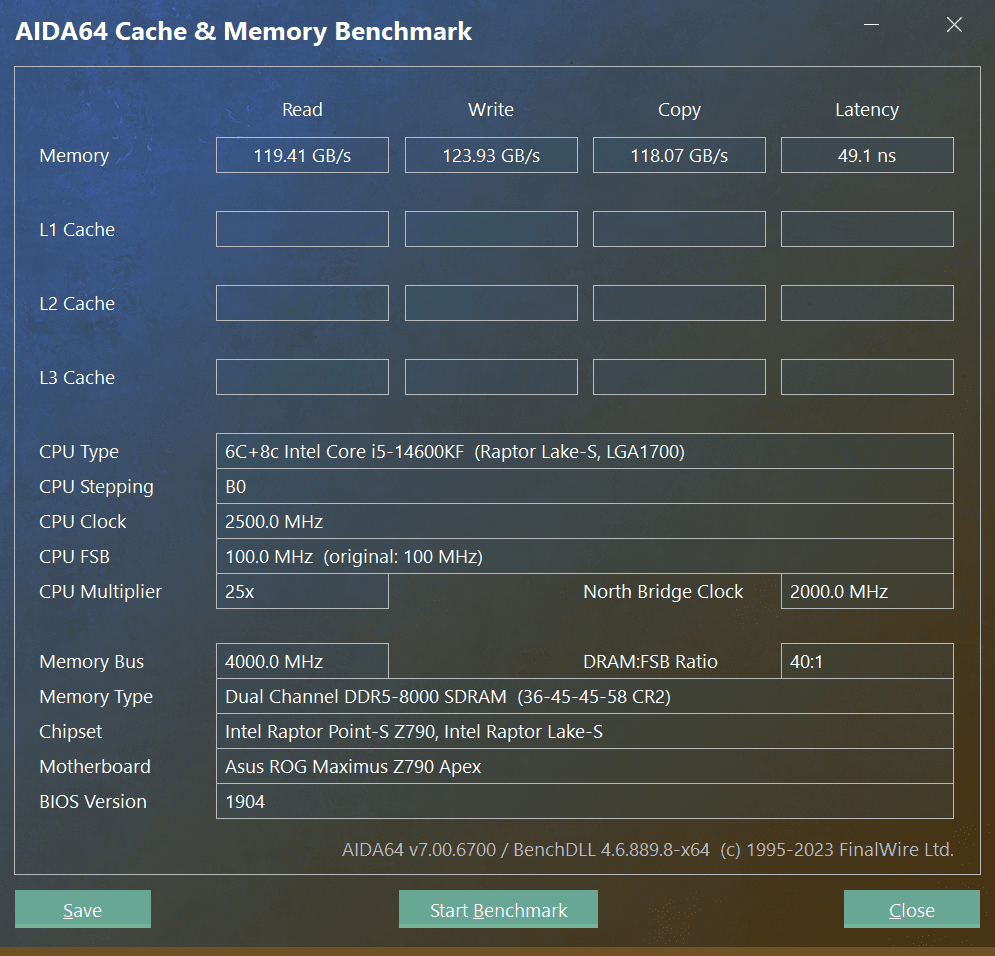Select Memory Write value 123.93 GB/s
The height and width of the screenshot is (956, 995).
pyautogui.click(x=491, y=155)
